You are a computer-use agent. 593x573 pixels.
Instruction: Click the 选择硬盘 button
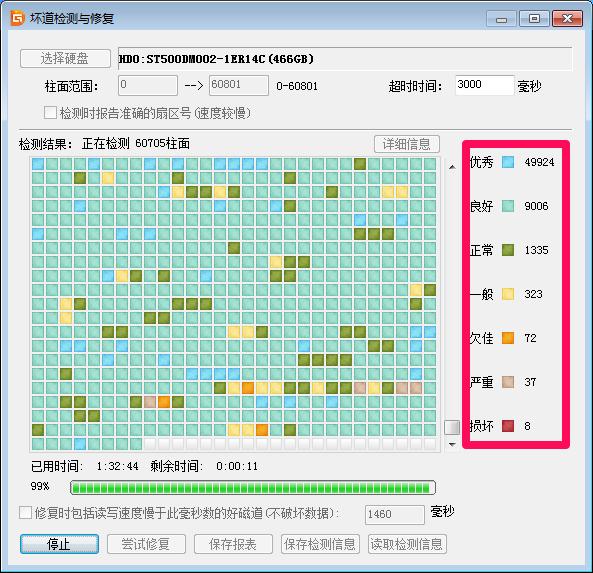pyautogui.click(x=65, y=59)
